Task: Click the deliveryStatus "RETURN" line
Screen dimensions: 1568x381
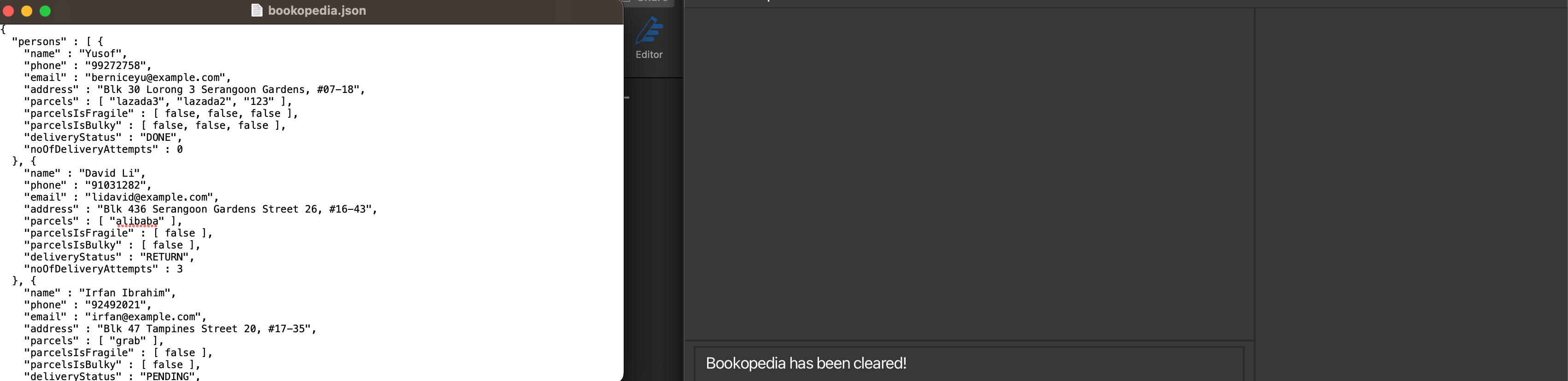Action: pyautogui.click(x=110, y=257)
